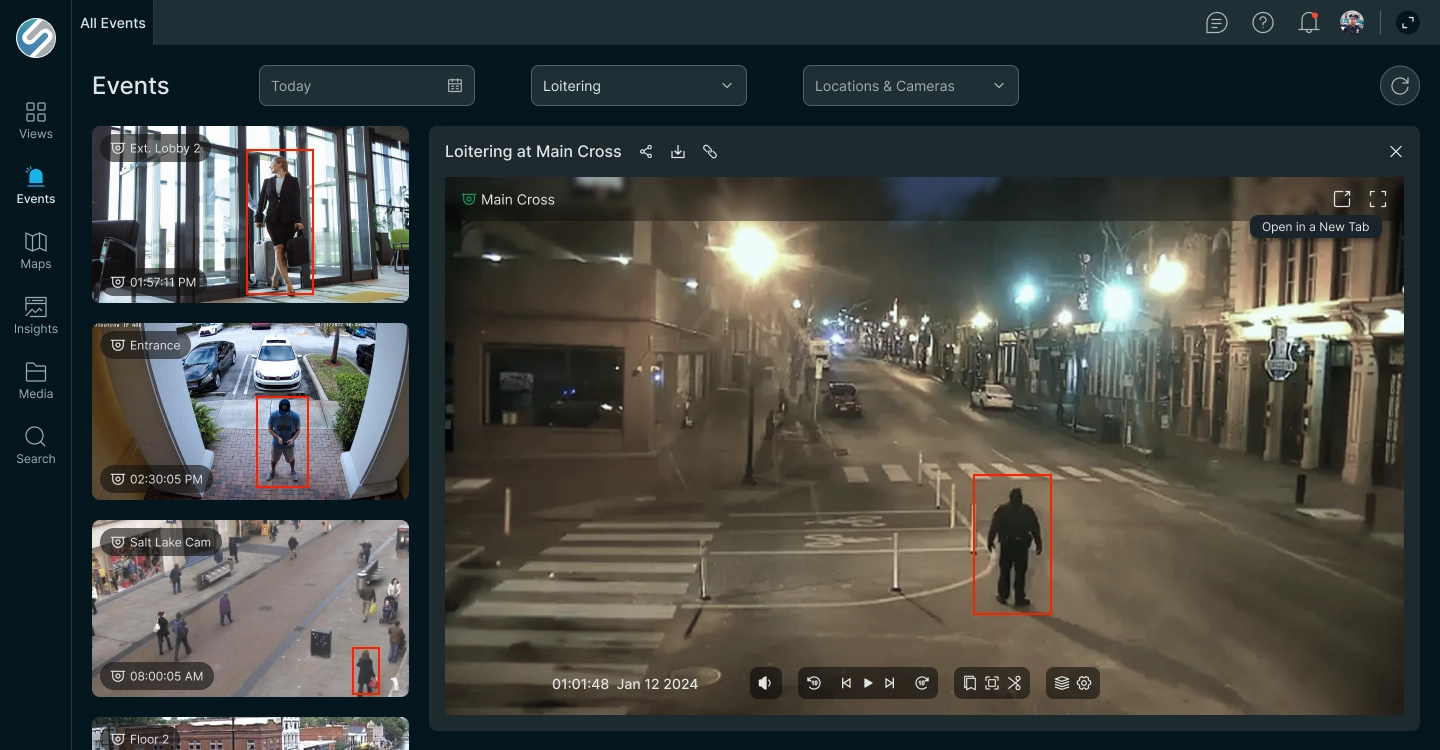Expand the Locations & Cameras dropdown
Viewport: 1440px width, 750px height.
(x=911, y=86)
